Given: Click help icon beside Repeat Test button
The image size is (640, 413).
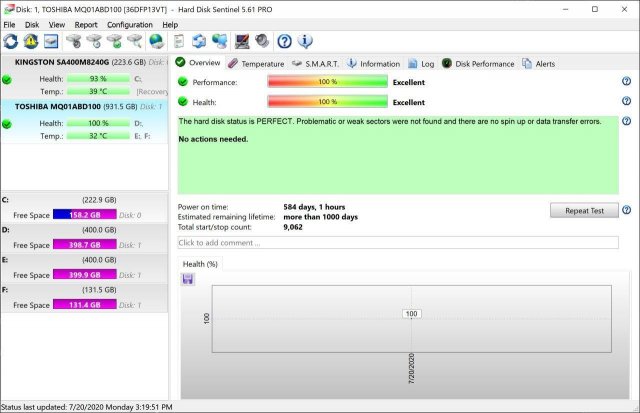Looking at the screenshot, I should click(626, 210).
